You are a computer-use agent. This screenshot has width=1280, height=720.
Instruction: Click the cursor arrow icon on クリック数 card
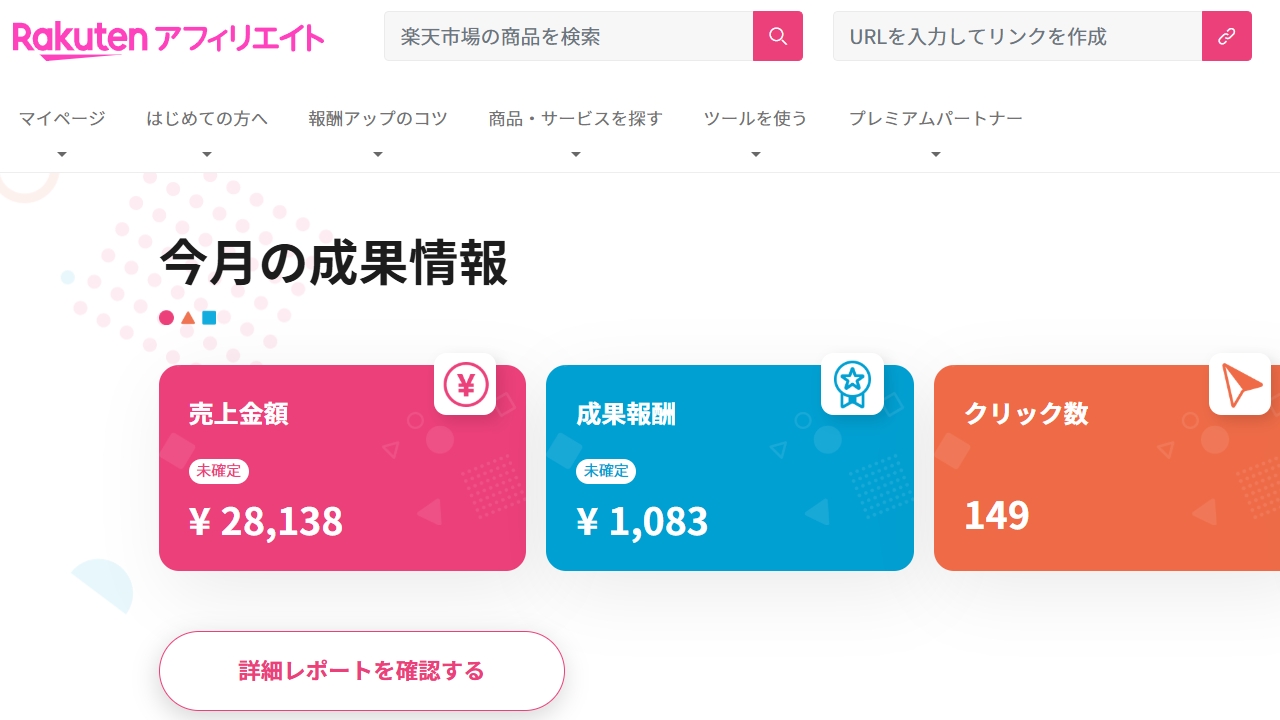(1240, 384)
